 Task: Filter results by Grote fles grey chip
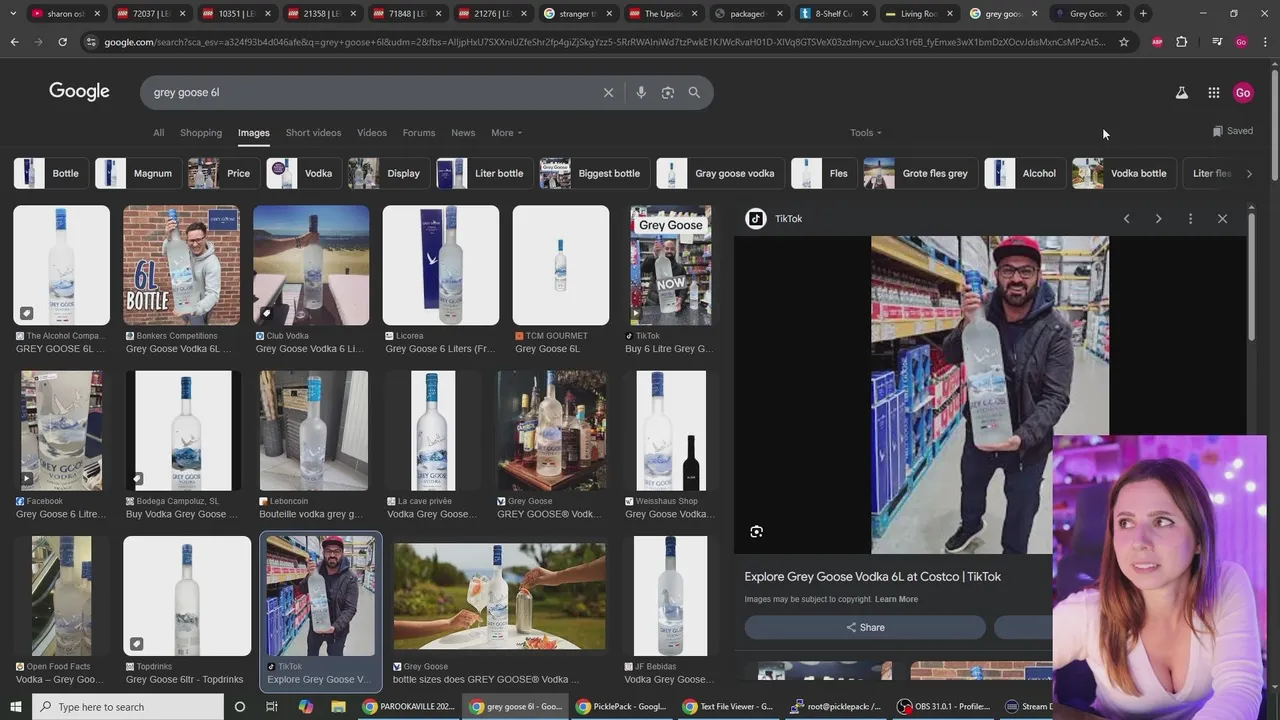(920, 173)
